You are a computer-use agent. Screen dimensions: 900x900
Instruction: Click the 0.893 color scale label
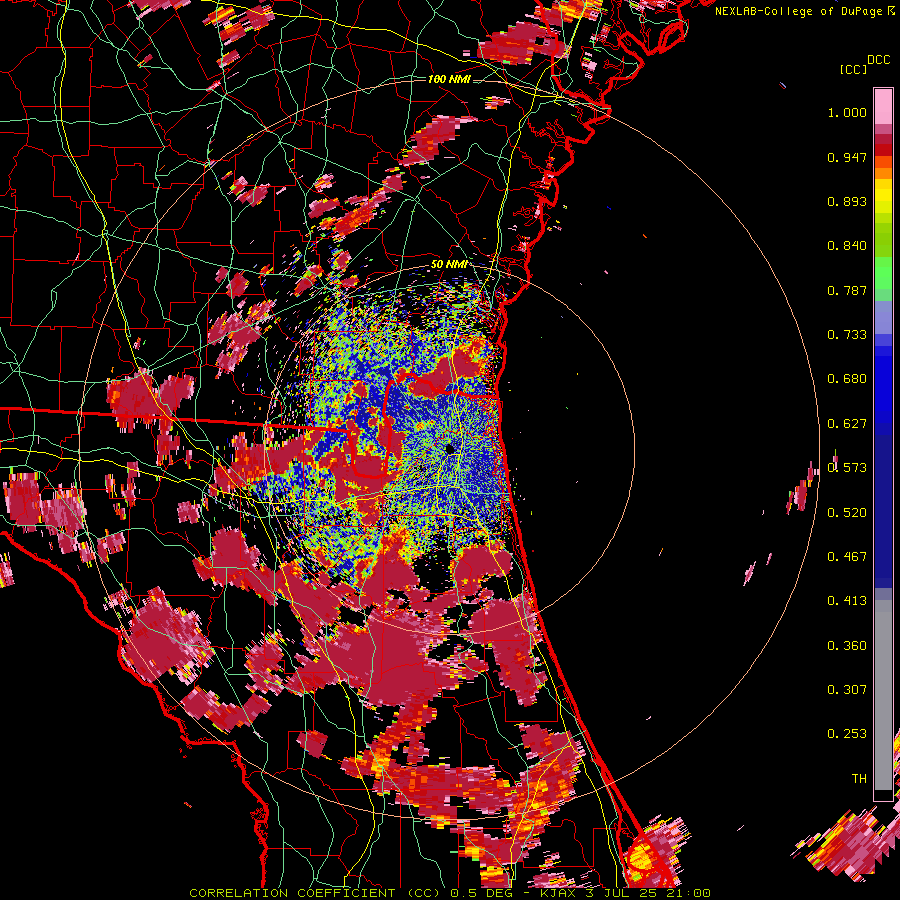[x=847, y=201]
